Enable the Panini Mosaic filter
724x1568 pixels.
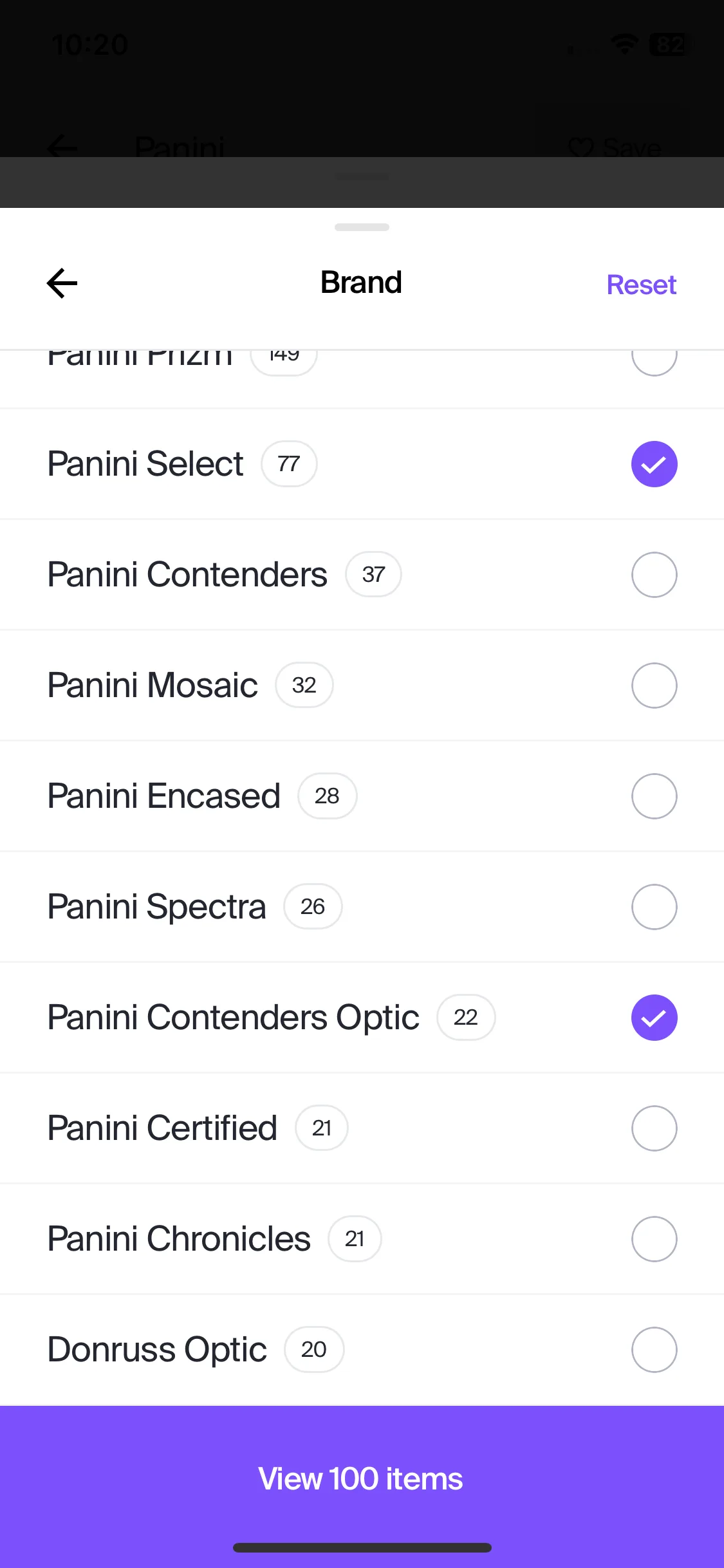(x=654, y=686)
